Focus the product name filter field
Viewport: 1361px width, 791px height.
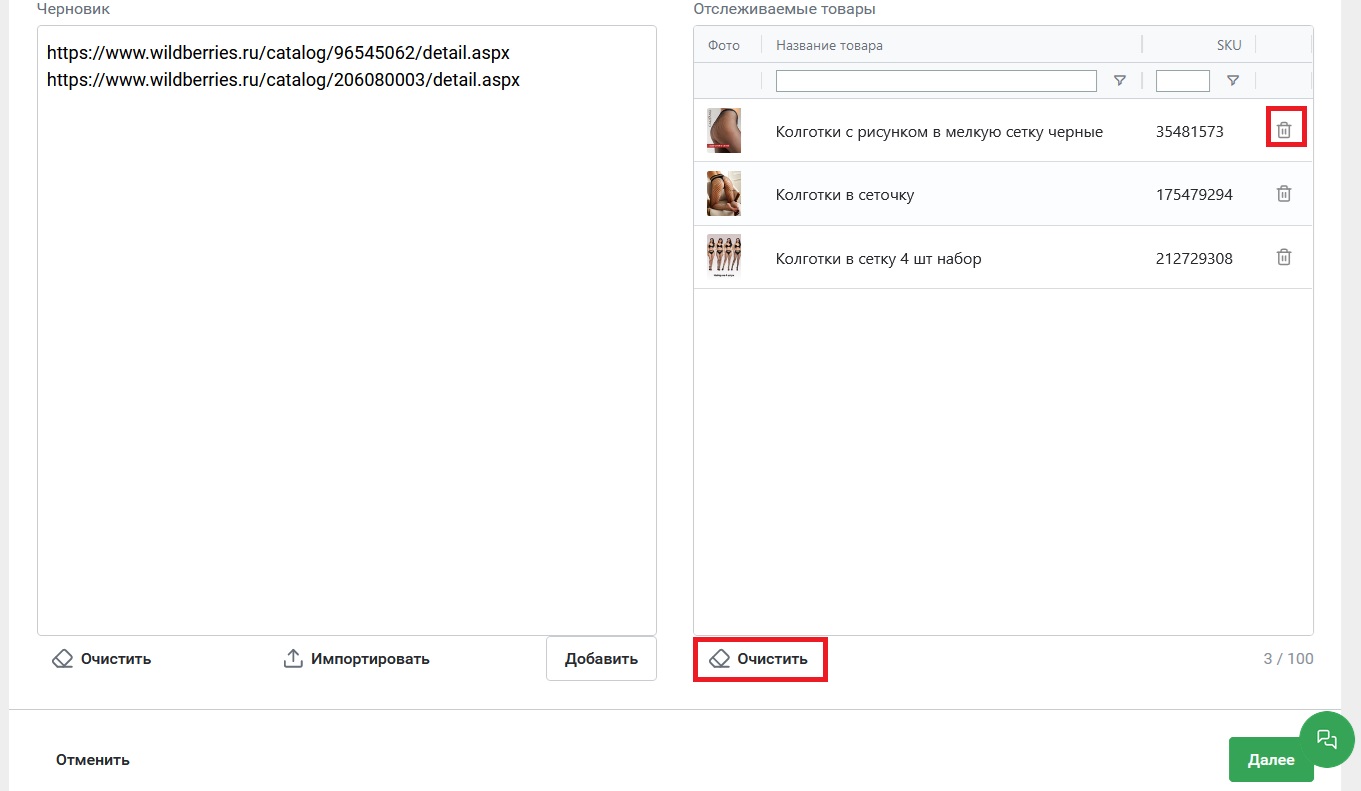[x=936, y=81]
